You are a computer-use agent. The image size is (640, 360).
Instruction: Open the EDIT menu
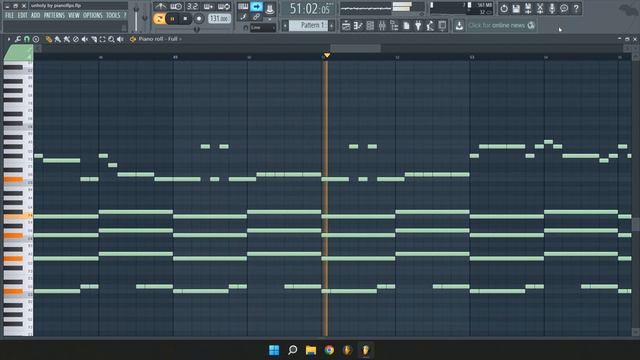(x=22, y=16)
